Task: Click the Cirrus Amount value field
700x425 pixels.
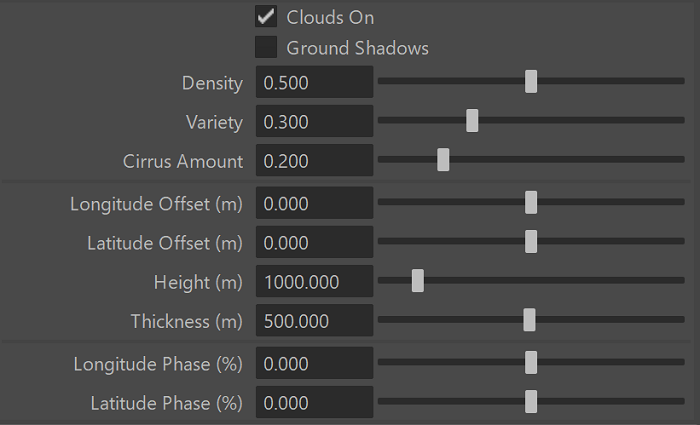Action: tap(314, 162)
